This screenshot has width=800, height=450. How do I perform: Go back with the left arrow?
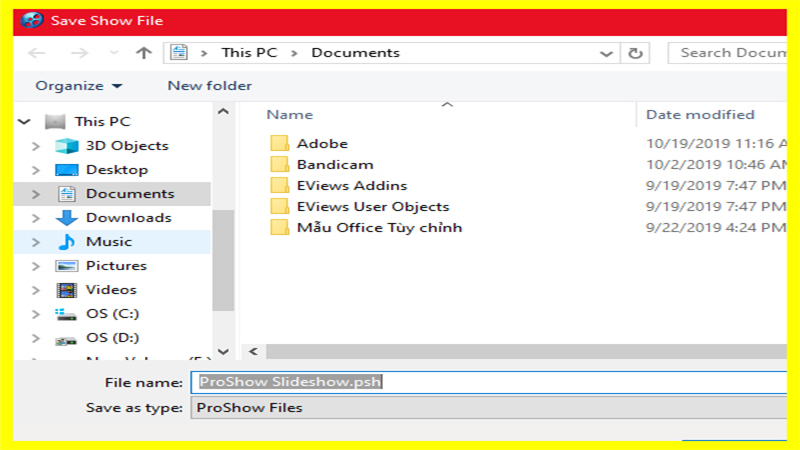[x=36, y=53]
